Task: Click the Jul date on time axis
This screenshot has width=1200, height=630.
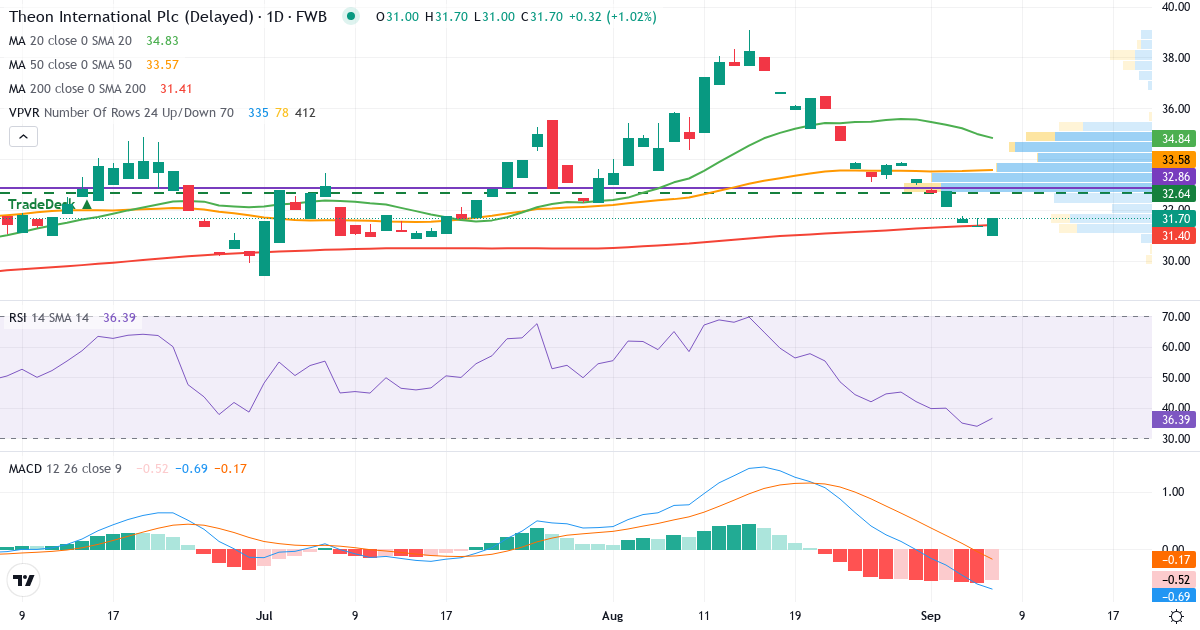Action: (264, 616)
